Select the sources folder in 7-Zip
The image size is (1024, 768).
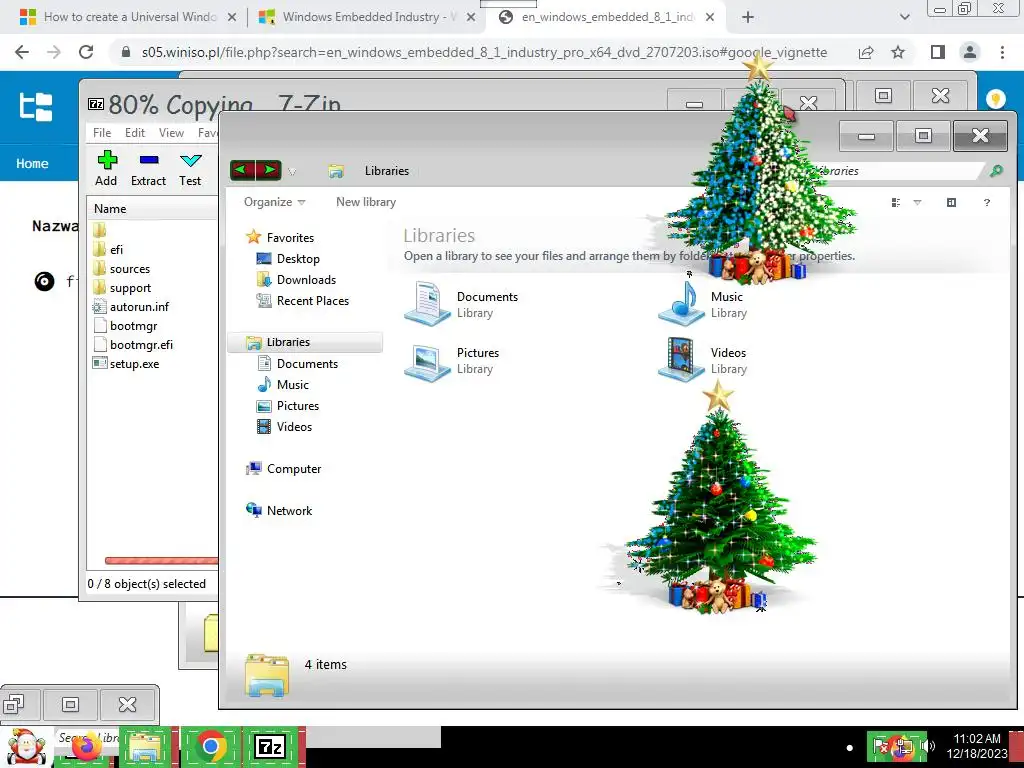(x=121, y=269)
